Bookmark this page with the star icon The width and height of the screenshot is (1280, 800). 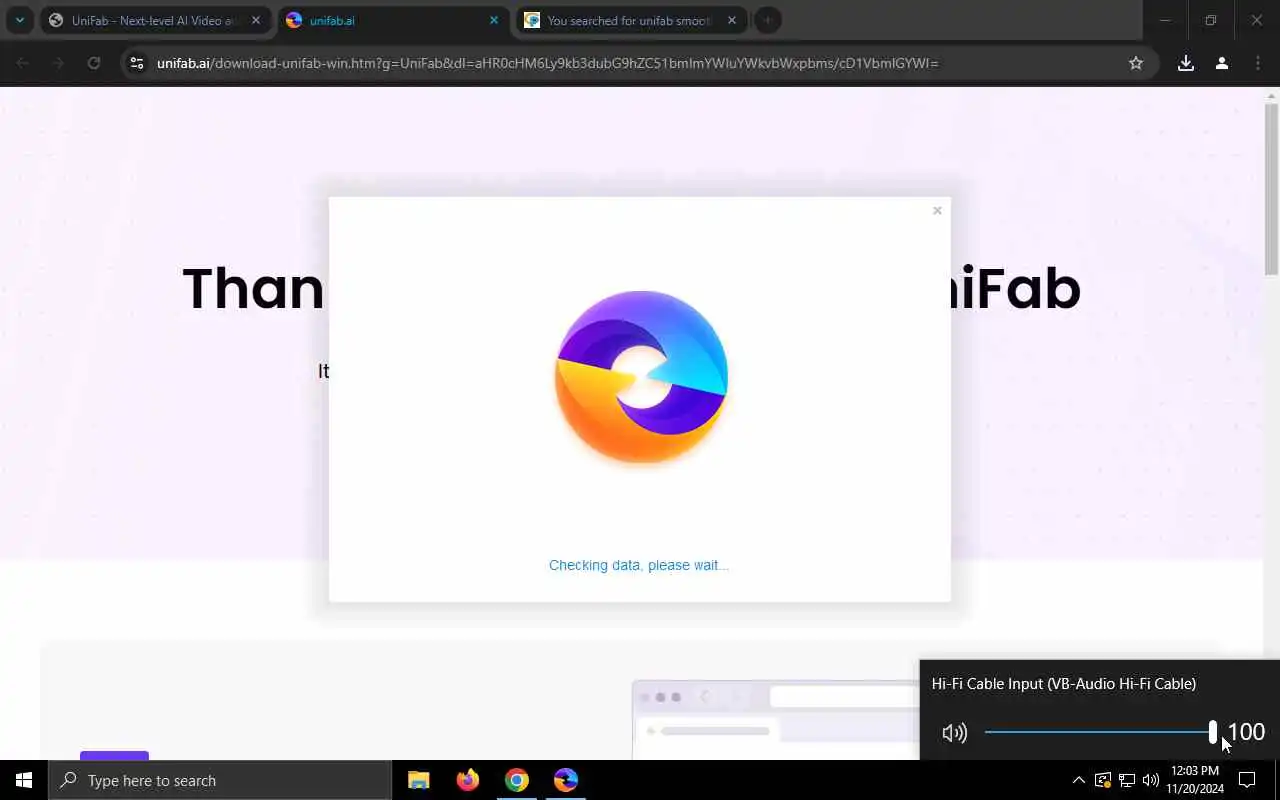pos(1136,63)
